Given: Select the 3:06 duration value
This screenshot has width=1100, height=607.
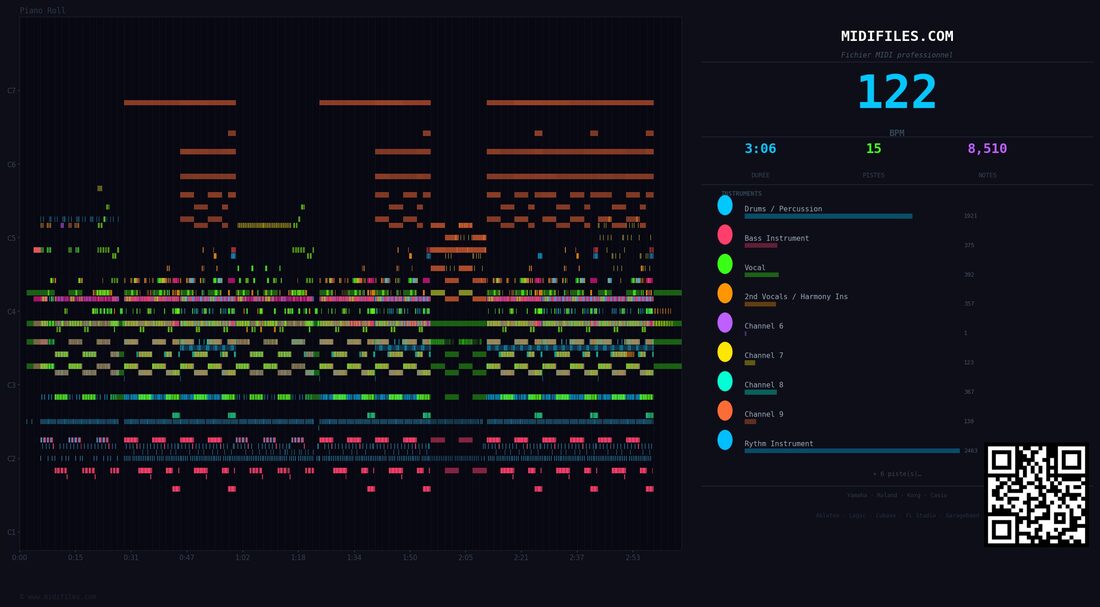Looking at the screenshot, I should click(x=760, y=149).
